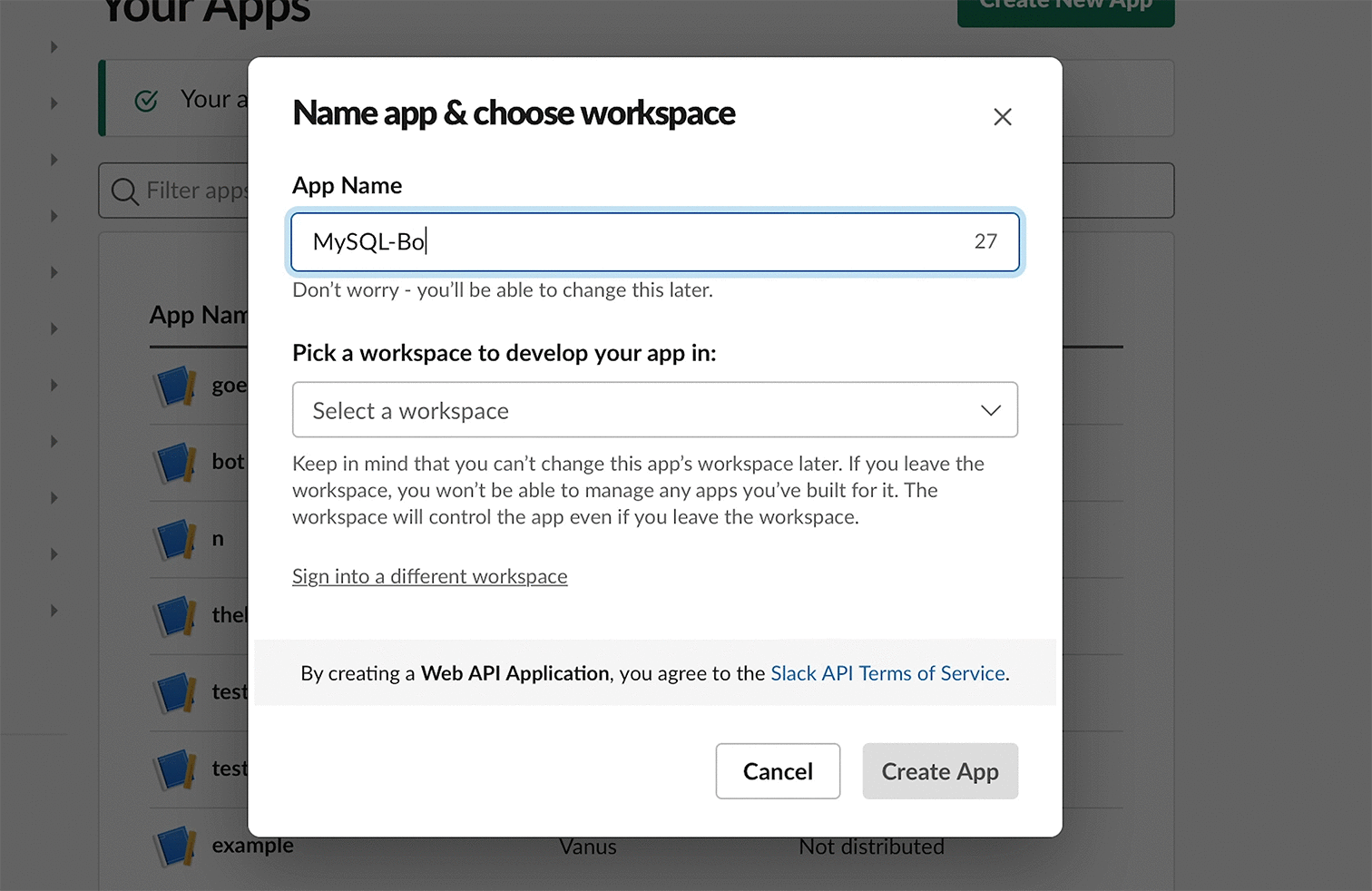Click the App Name text field

tap(654, 242)
